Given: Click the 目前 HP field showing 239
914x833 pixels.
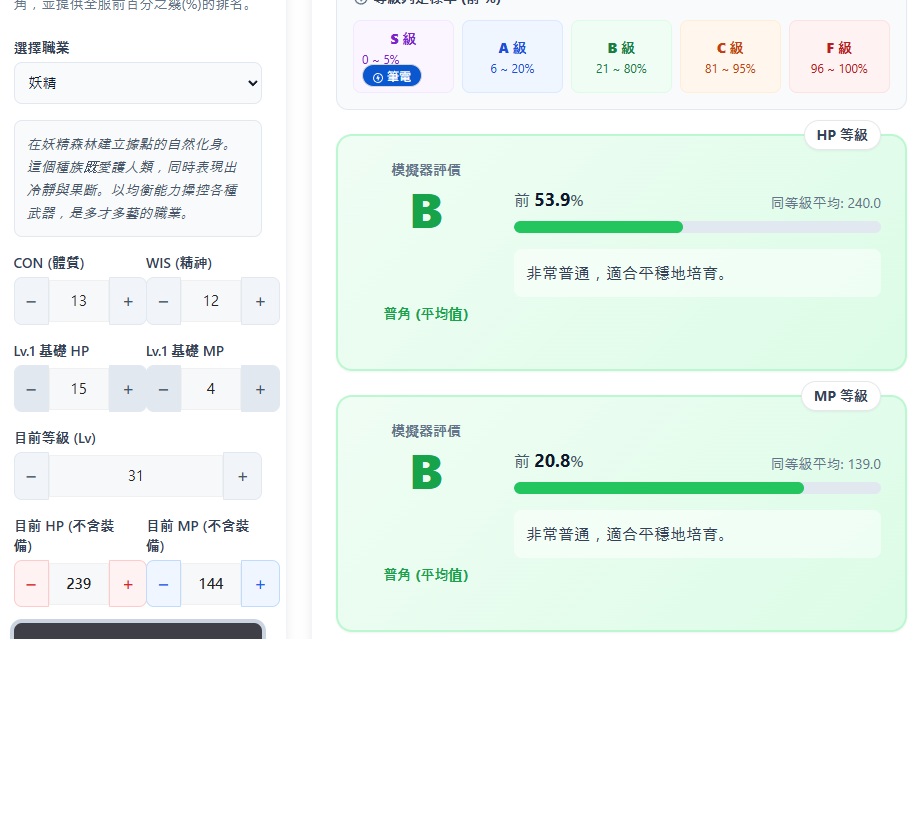Looking at the screenshot, I should (79, 584).
